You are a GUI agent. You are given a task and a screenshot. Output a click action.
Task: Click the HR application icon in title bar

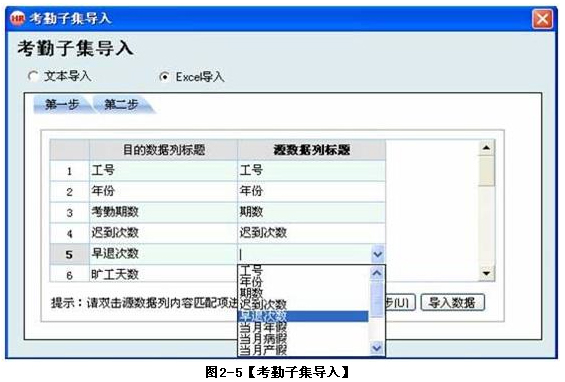tap(18, 18)
